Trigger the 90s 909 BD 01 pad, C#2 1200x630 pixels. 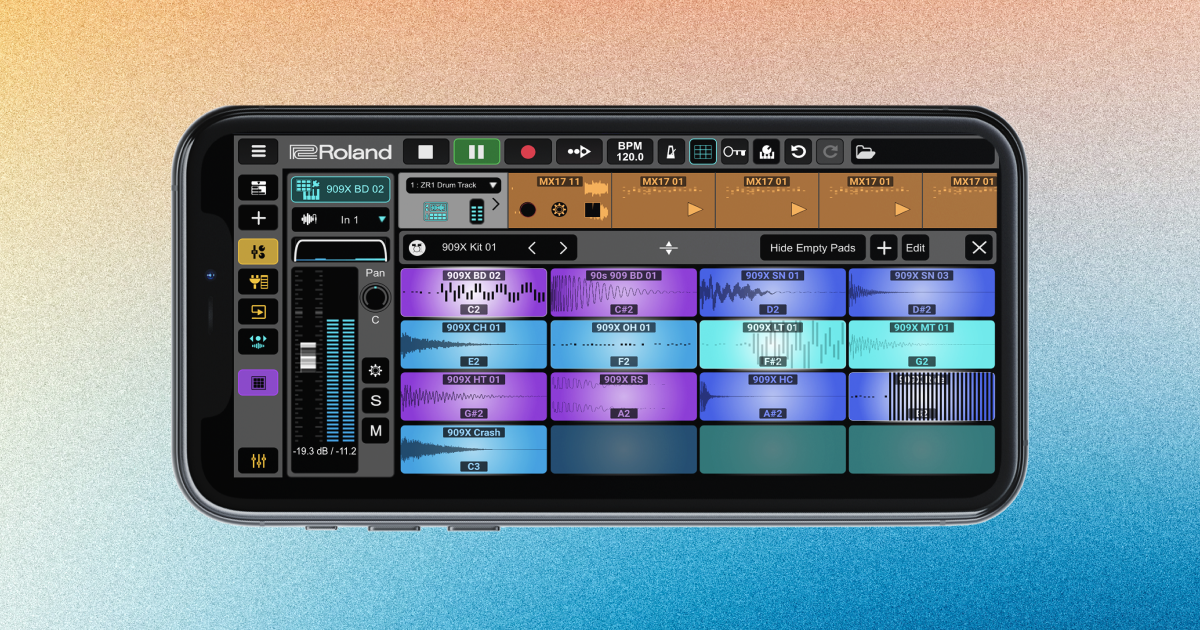click(623, 293)
